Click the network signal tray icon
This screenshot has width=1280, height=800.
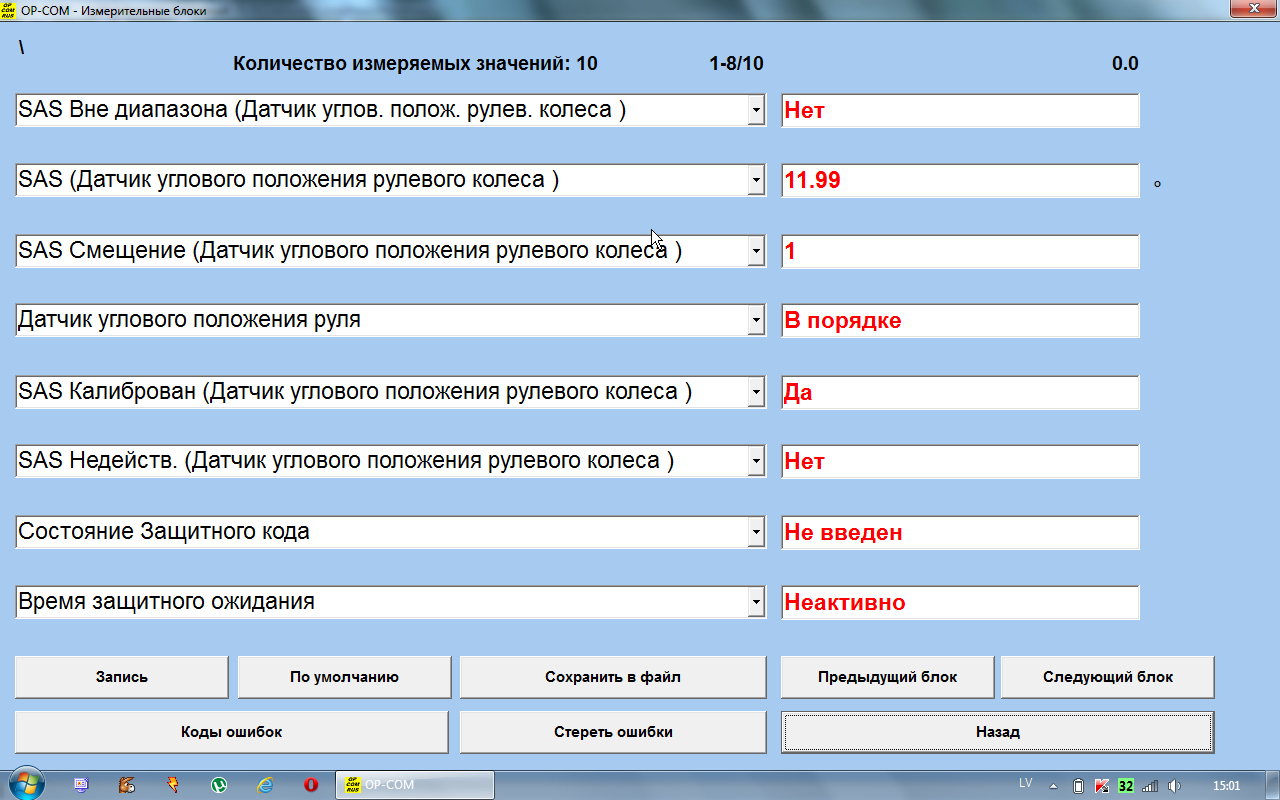(x=1150, y=785)
